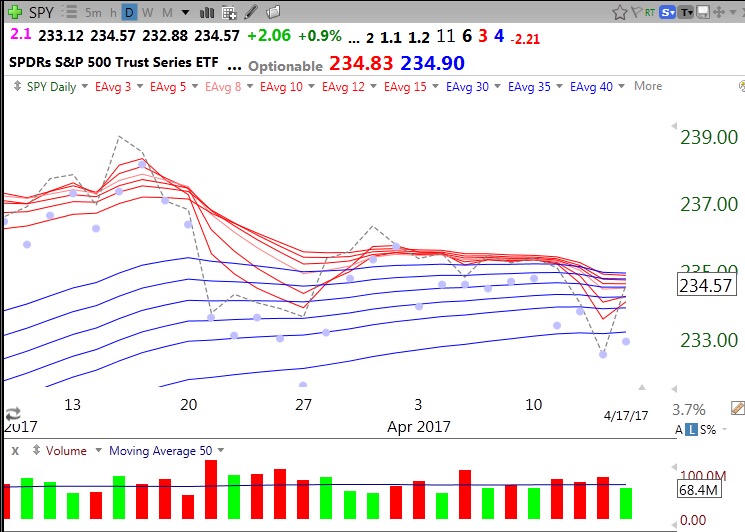Screen dimensions: 745x532
Task: Open the timeframe dropdown arrow after M
Action: pyautogui.click(x=186, y=12)
